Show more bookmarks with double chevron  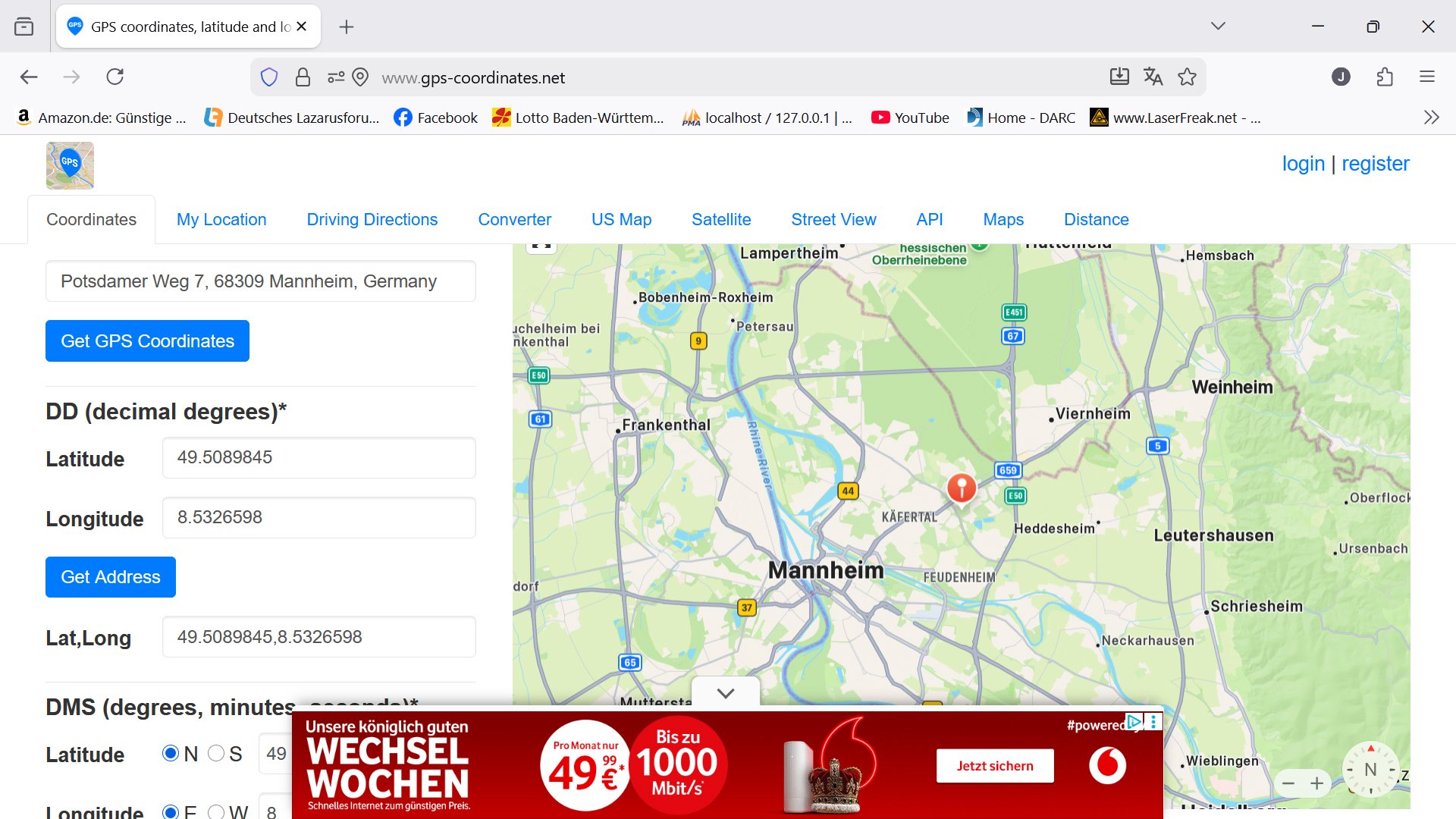pos(1431,118)
